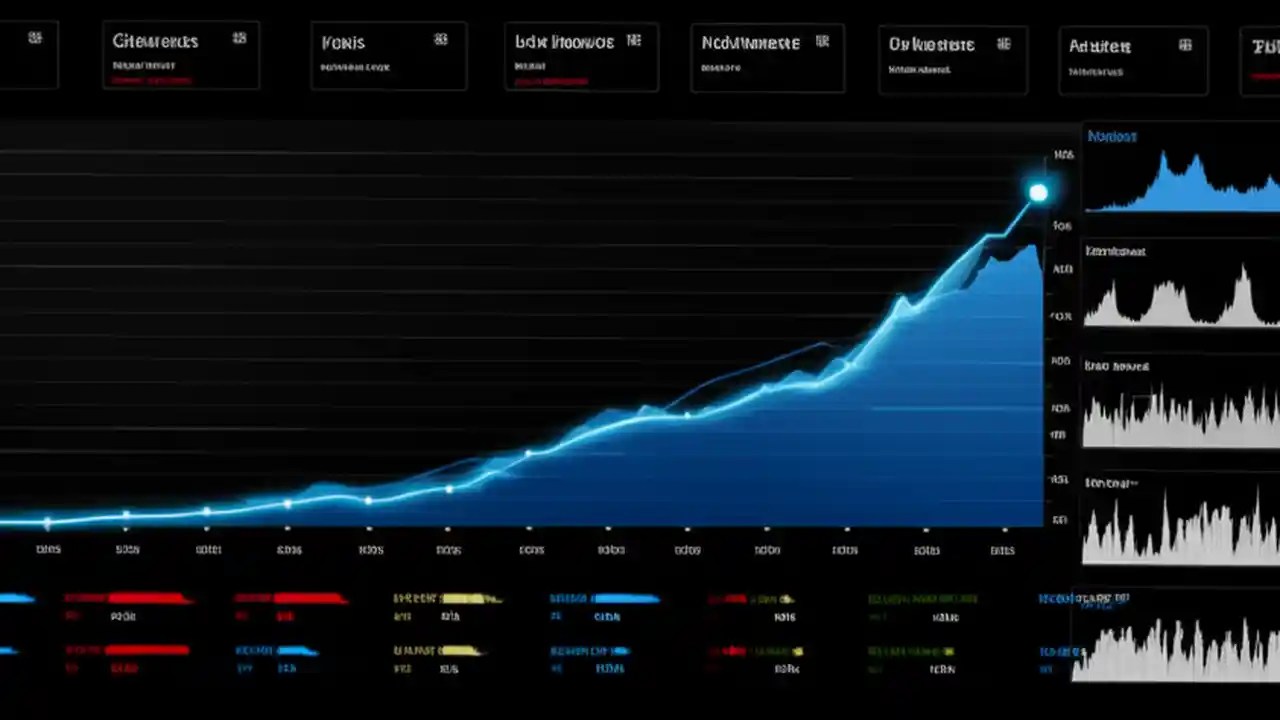Click the icon beside the Lax Inonuce label
1280x720 pixels.
point(634,42)
